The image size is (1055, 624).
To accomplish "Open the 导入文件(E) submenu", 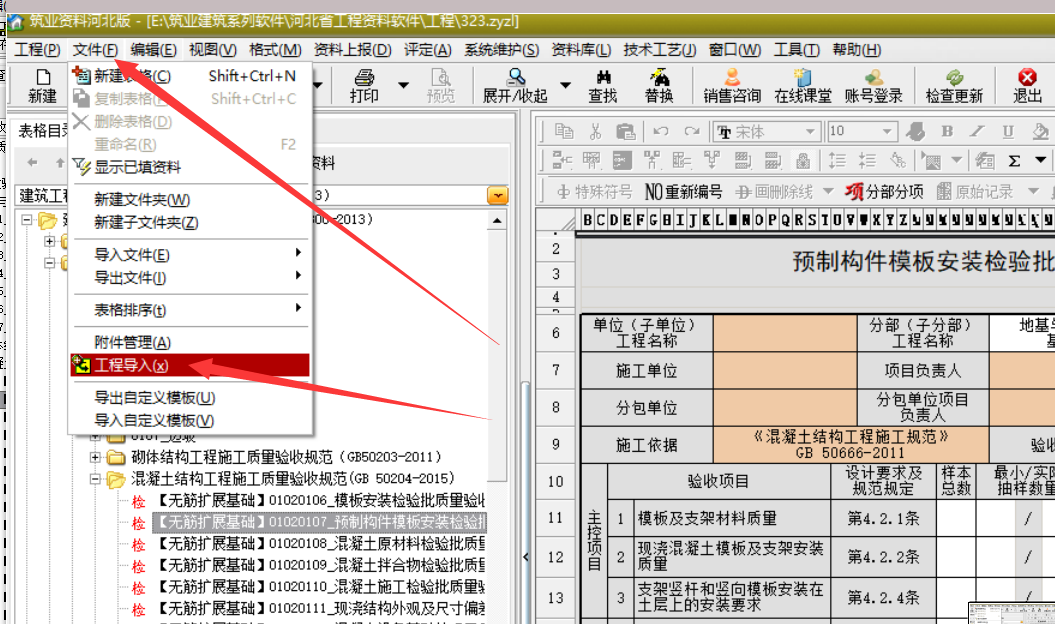I will (190, 255).
